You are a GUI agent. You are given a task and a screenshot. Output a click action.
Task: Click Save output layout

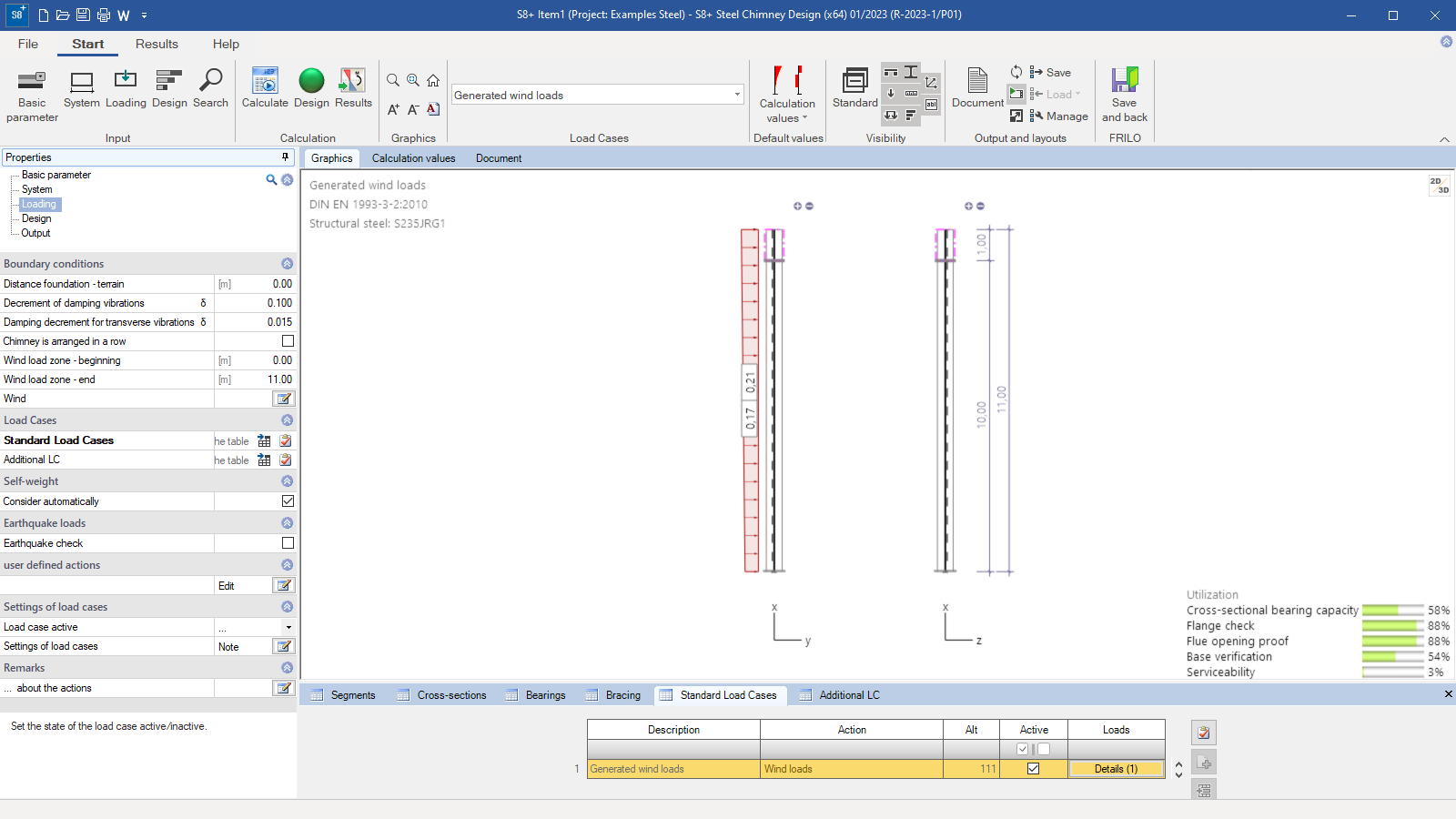pos(1050,72)
